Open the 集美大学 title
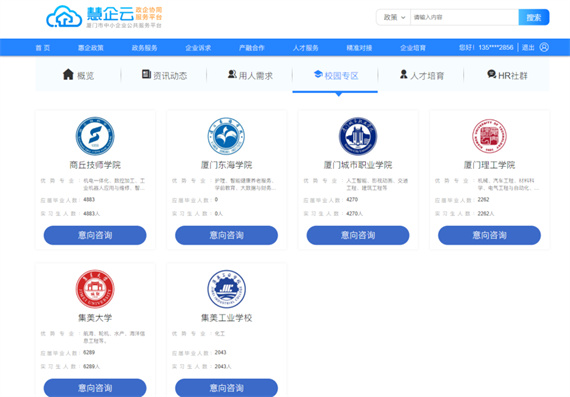 point(95,318)
